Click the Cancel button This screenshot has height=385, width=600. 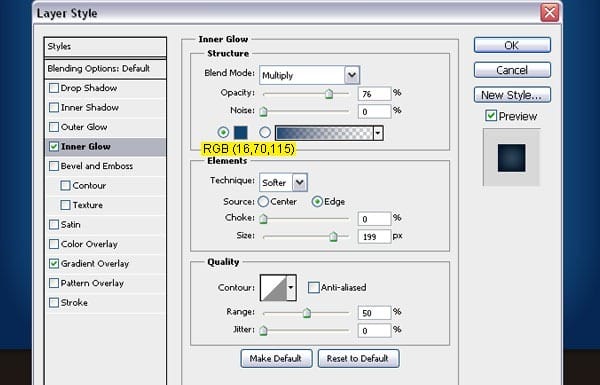(512, 70)
